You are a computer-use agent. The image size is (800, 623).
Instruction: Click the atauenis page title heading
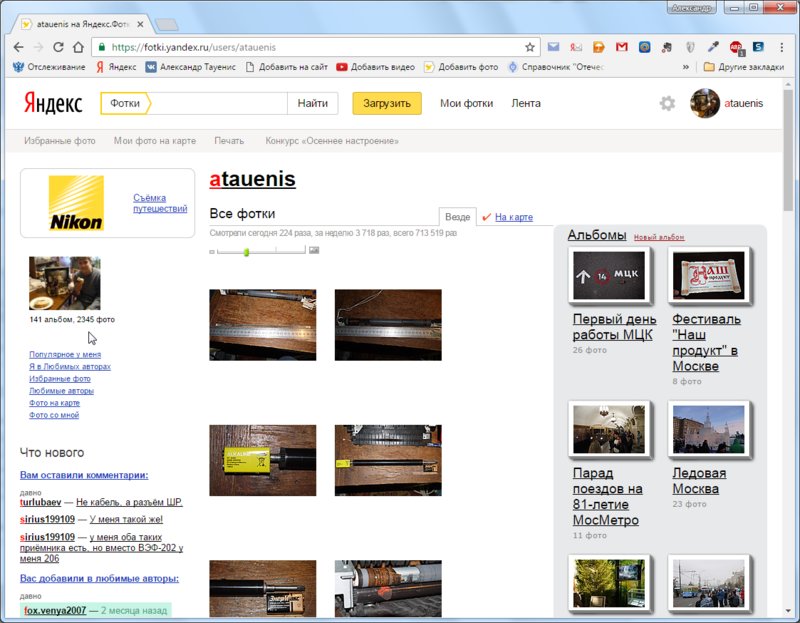point(252,179)
